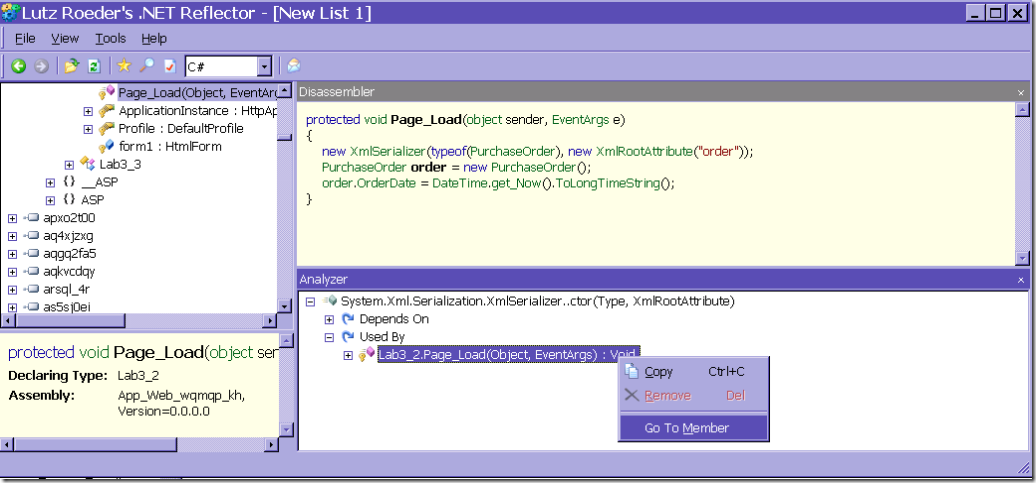
Task: Expand the __ASP namespace node
Action: (51, 182)
